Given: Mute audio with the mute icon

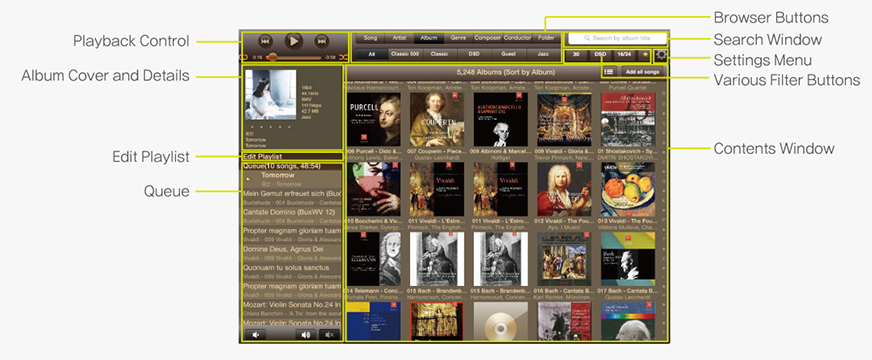Looking at the screenshot, I should click(329, 334).
